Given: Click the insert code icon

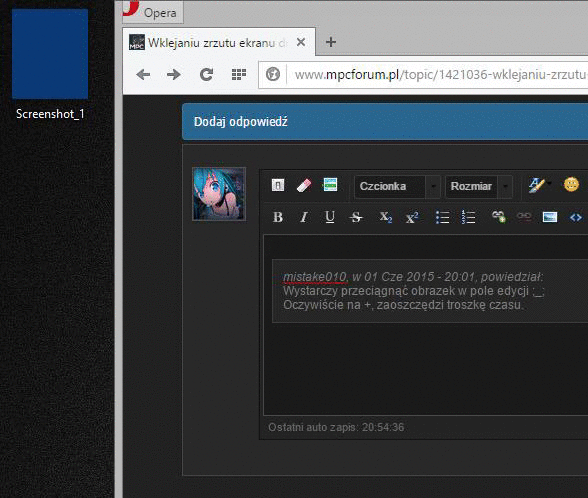Looking at the screenshot, I should (x=576, y=217).
